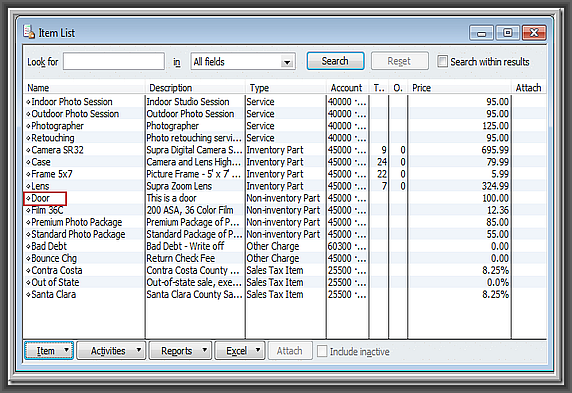
Task: Sort the list by Price column header
Action: [459, 88]
